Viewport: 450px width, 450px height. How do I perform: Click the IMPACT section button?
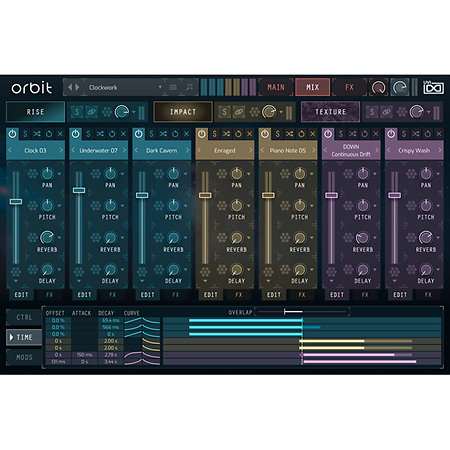(x=183, y=112)
